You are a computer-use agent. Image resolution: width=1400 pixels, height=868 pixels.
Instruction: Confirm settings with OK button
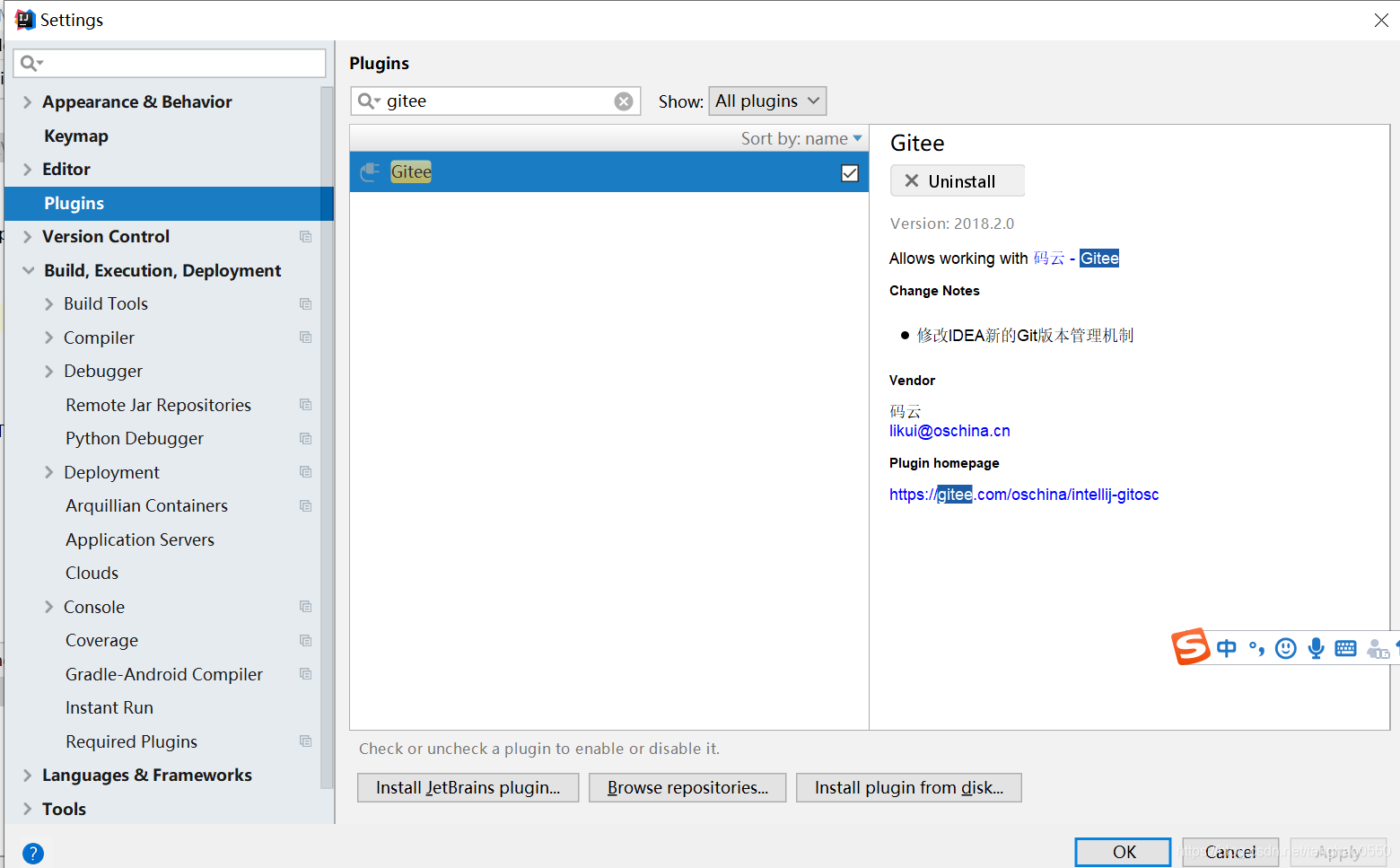point(1123,852)
